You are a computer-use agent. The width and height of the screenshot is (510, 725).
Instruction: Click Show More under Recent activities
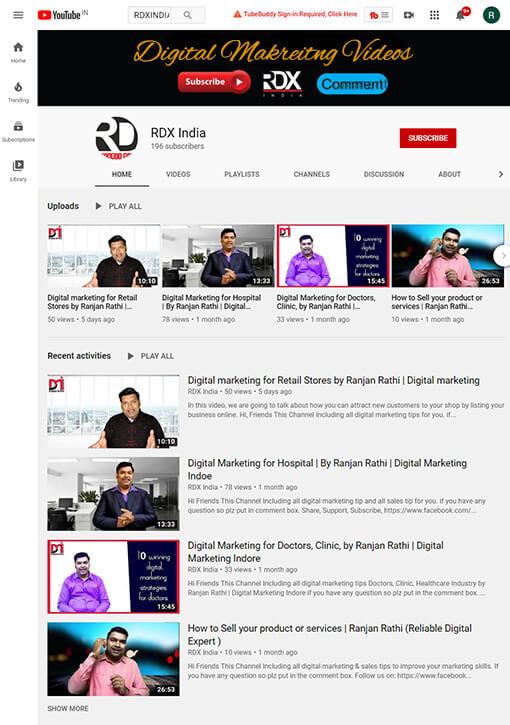point(68,708)
